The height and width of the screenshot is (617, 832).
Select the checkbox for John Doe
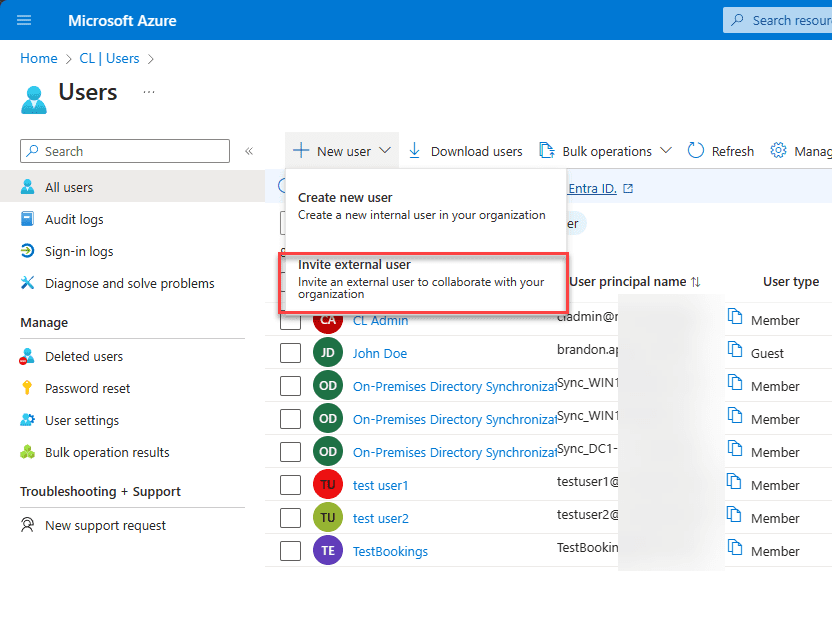290,353
